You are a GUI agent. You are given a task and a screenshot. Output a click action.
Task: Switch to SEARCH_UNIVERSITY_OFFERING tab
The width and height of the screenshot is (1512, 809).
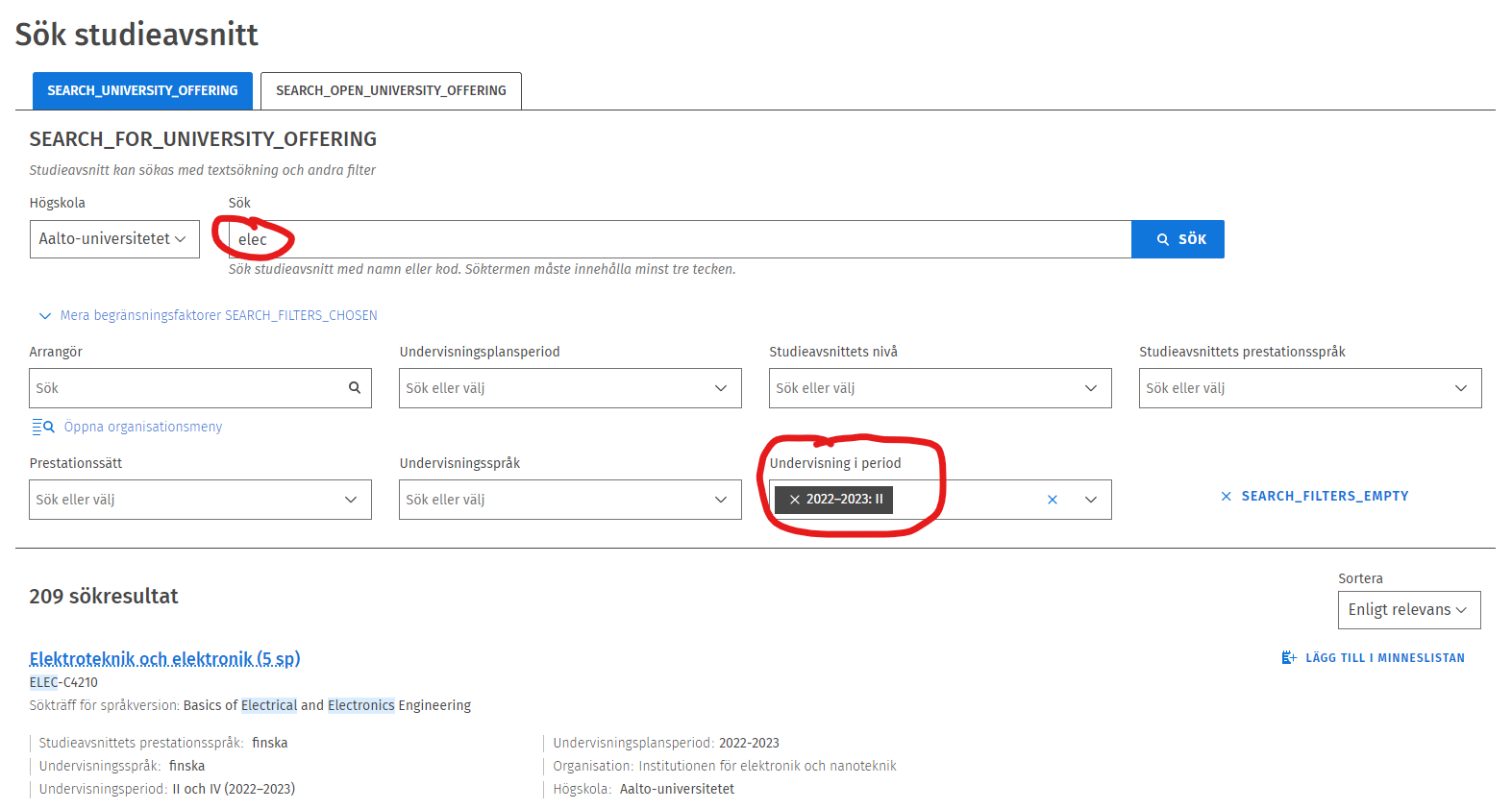(x=142, y=90)
